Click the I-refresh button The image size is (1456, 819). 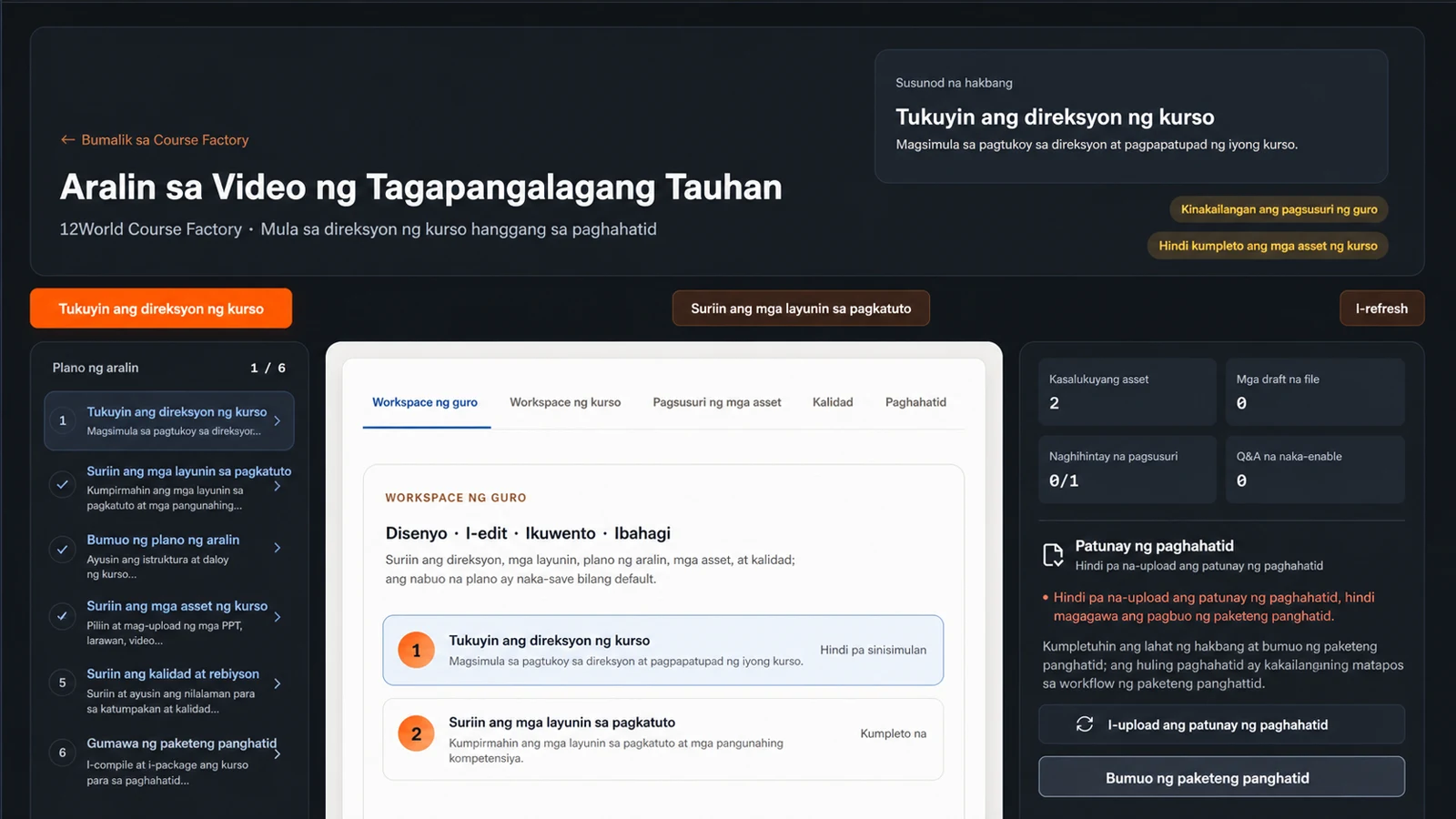coord(1381,308)
